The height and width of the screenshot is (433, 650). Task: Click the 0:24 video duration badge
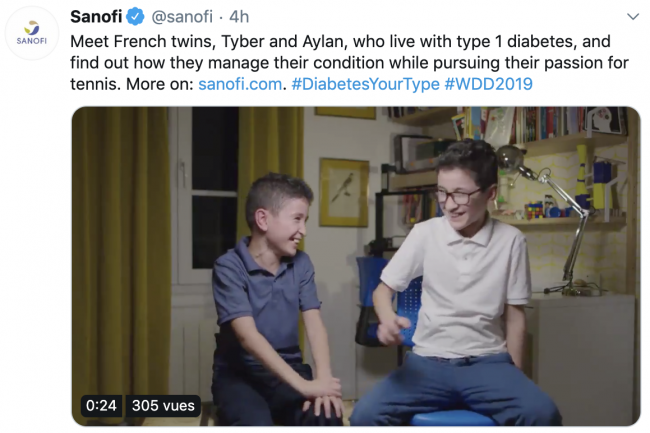click(101, 405)
